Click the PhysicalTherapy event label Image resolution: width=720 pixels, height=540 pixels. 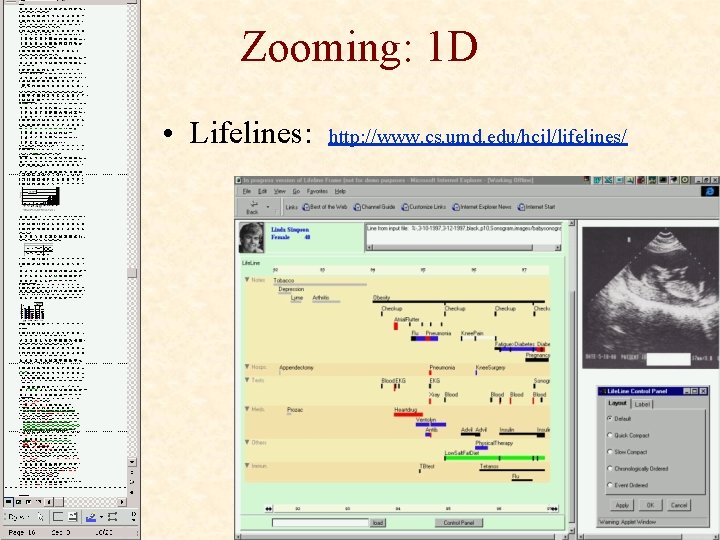point(494,443)
